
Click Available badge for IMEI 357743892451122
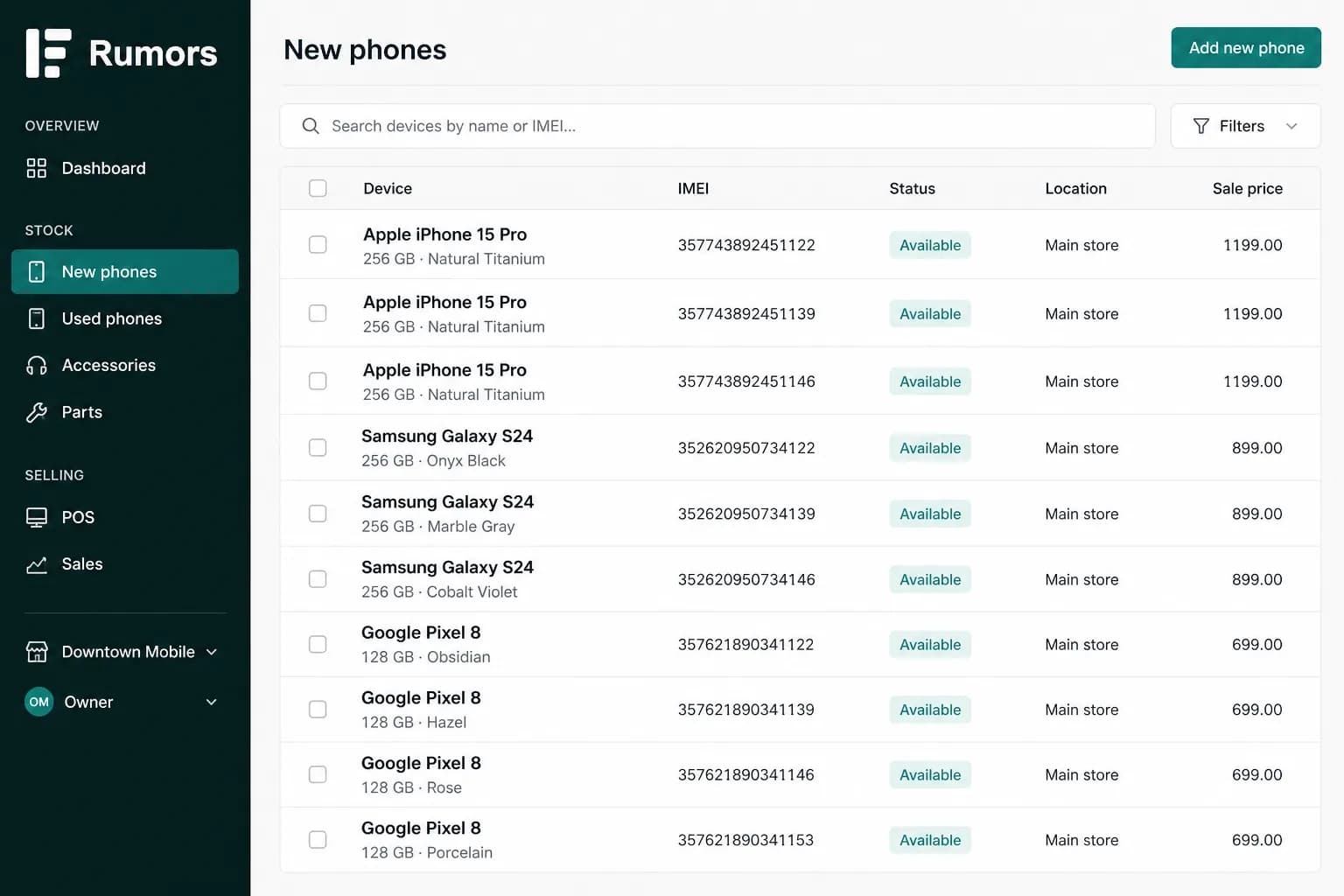point(930,245)
